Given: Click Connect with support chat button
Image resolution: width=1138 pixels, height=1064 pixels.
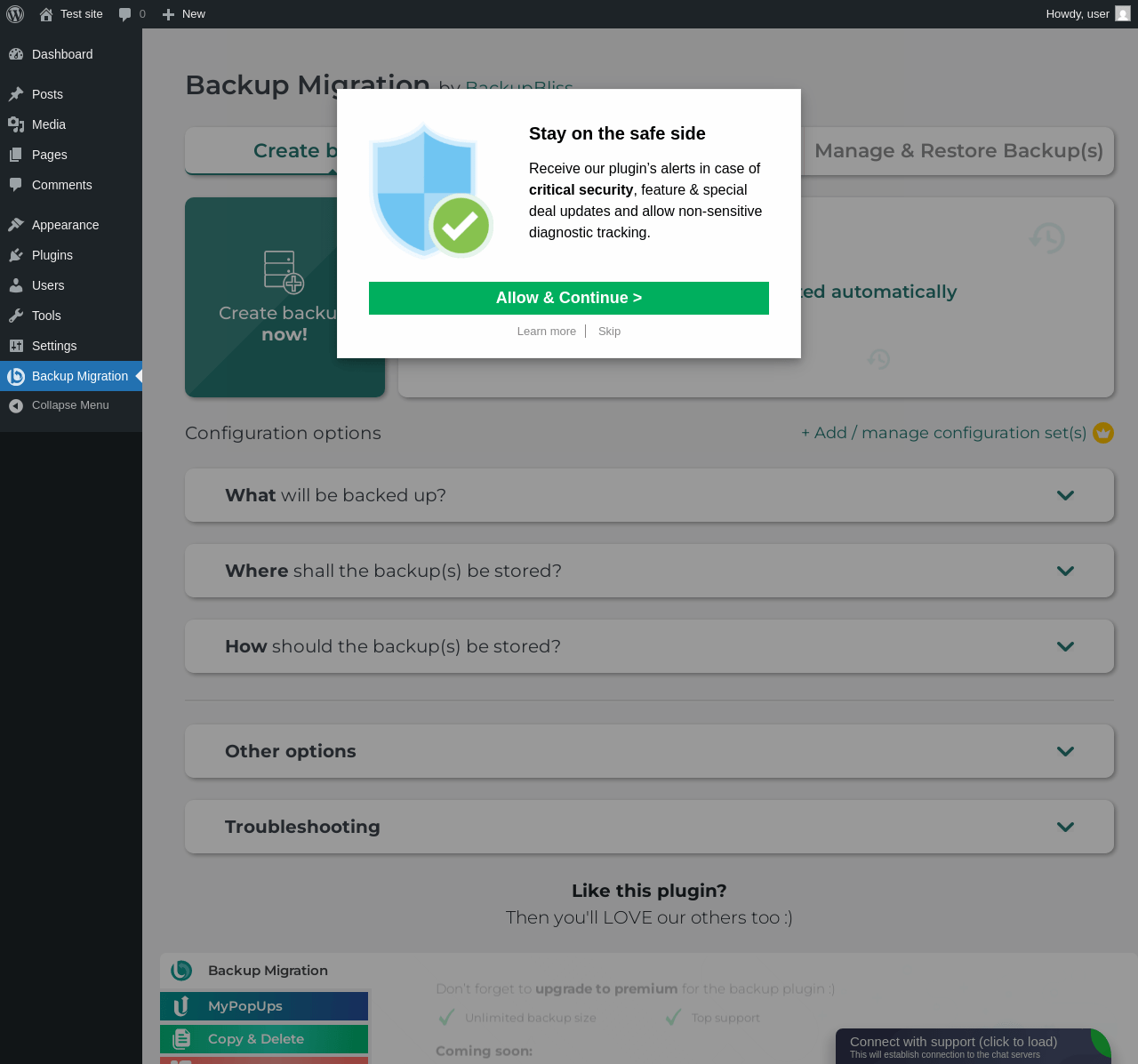Looking at the screenshot, I should [x=974, y=1046].
